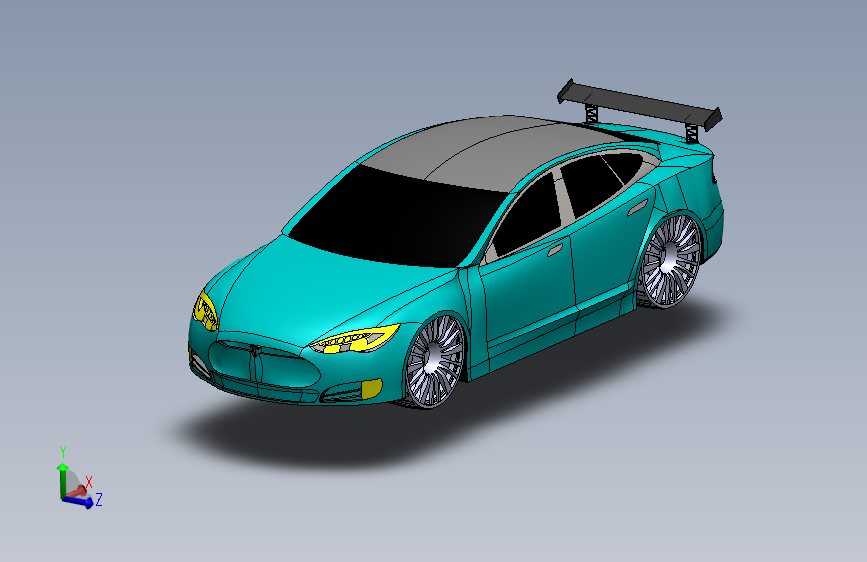Image resolution: width=867 pixels, height=562 pixels.
Task: Select the yellow headlight next to the front wheel
Action: tap(356, 339)
